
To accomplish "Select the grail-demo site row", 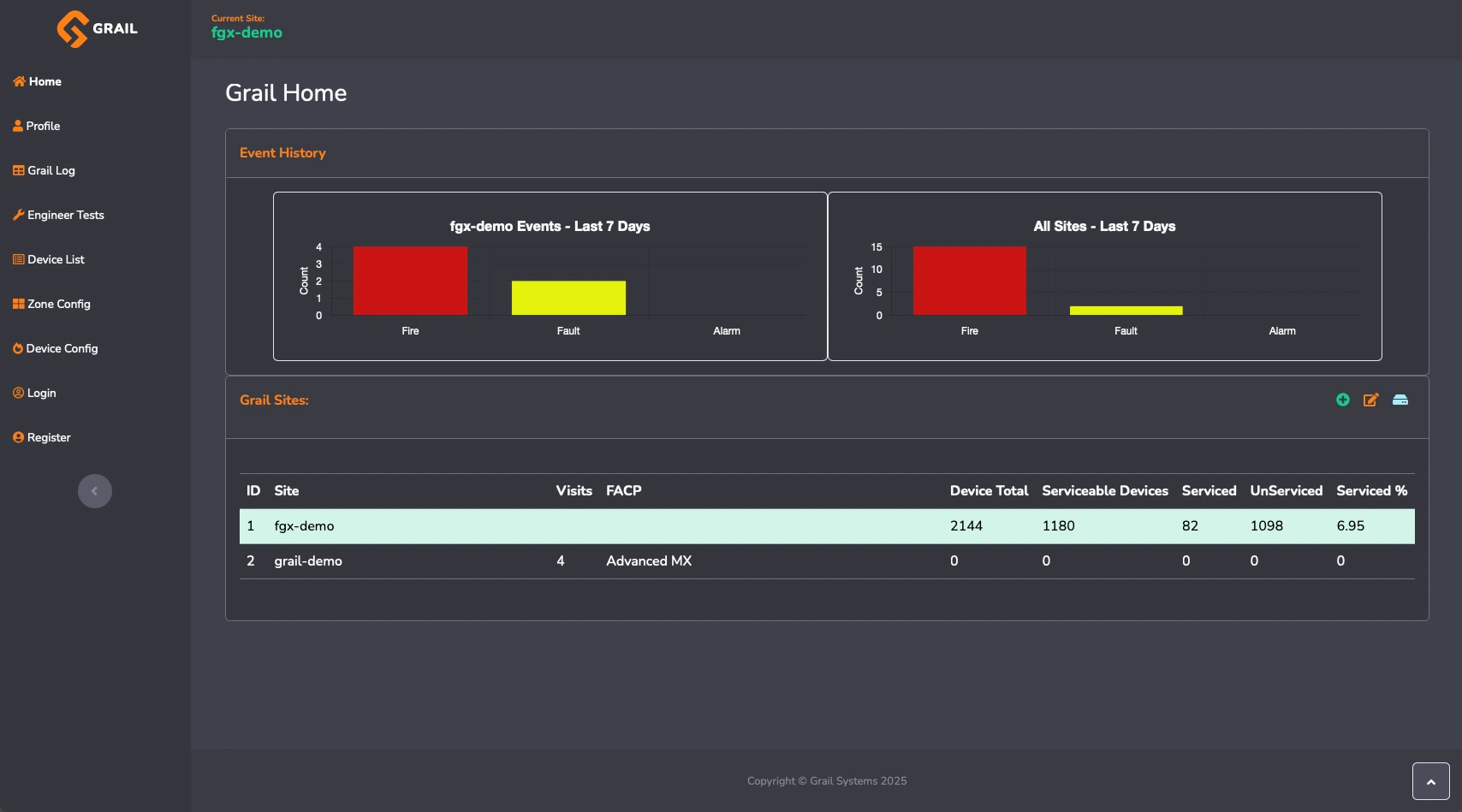I will click(x=308, y=561).
